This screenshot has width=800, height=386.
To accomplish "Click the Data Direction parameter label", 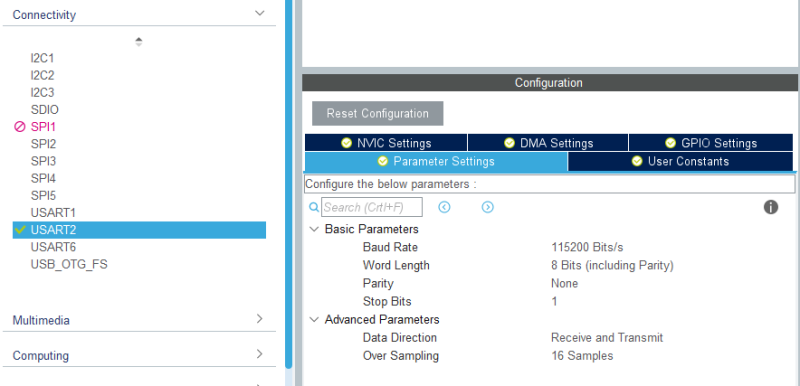I will [399, 338].
